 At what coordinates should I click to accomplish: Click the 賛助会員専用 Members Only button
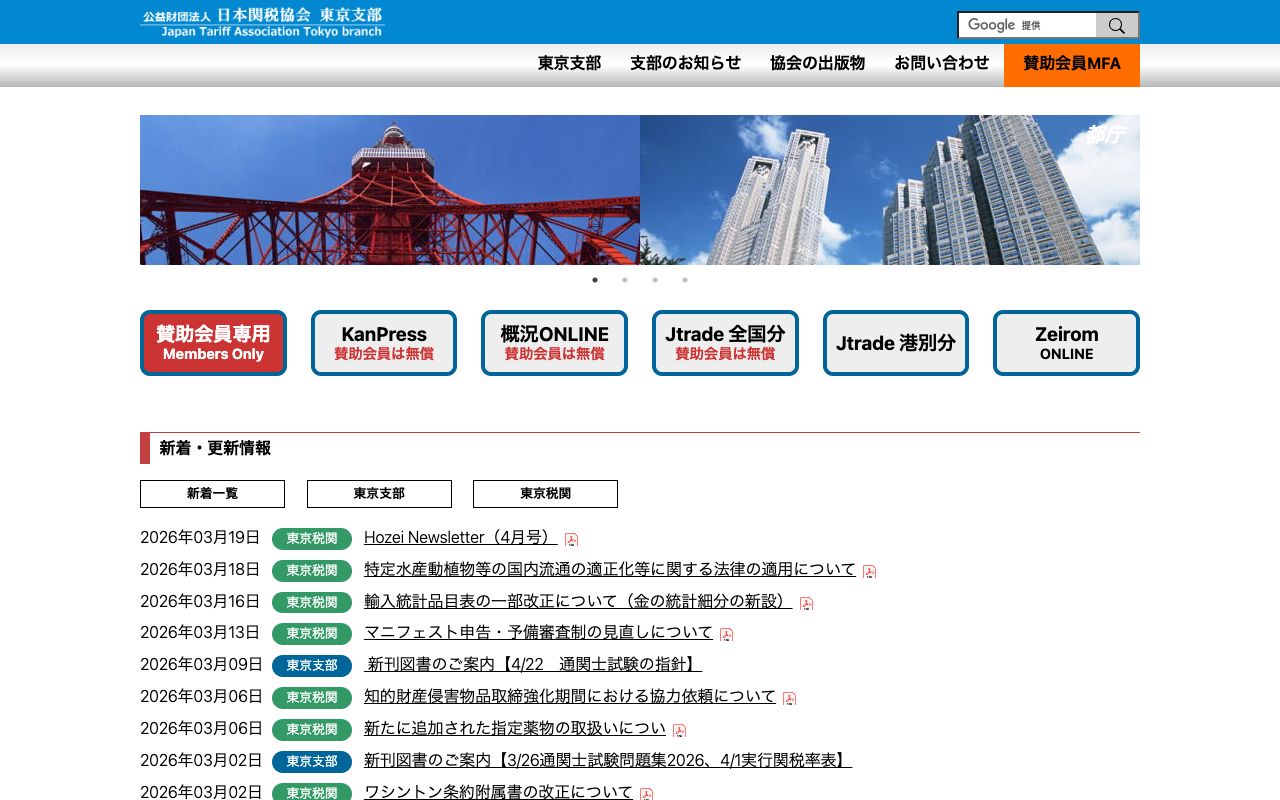213,342
